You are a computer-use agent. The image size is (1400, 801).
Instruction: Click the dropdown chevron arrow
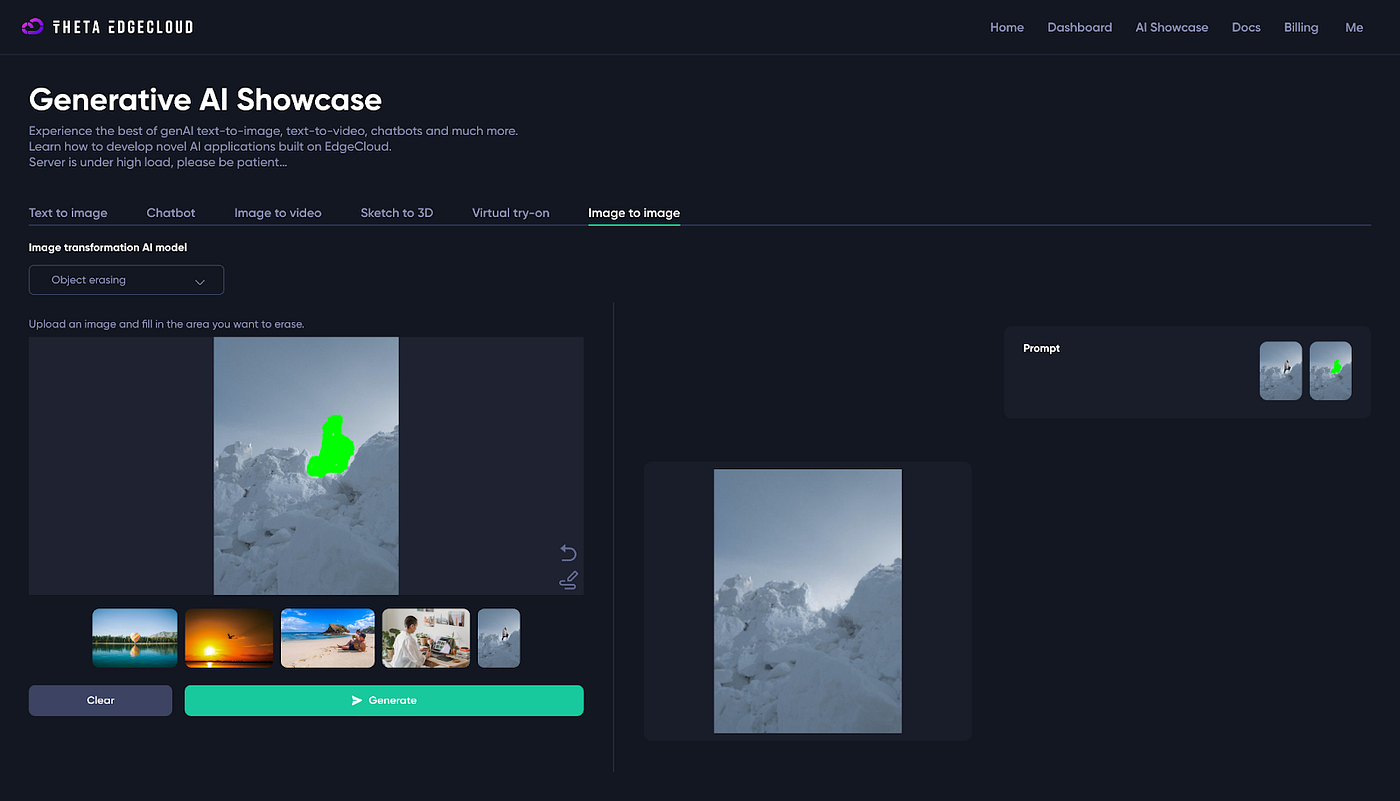(x=200, y=281)
